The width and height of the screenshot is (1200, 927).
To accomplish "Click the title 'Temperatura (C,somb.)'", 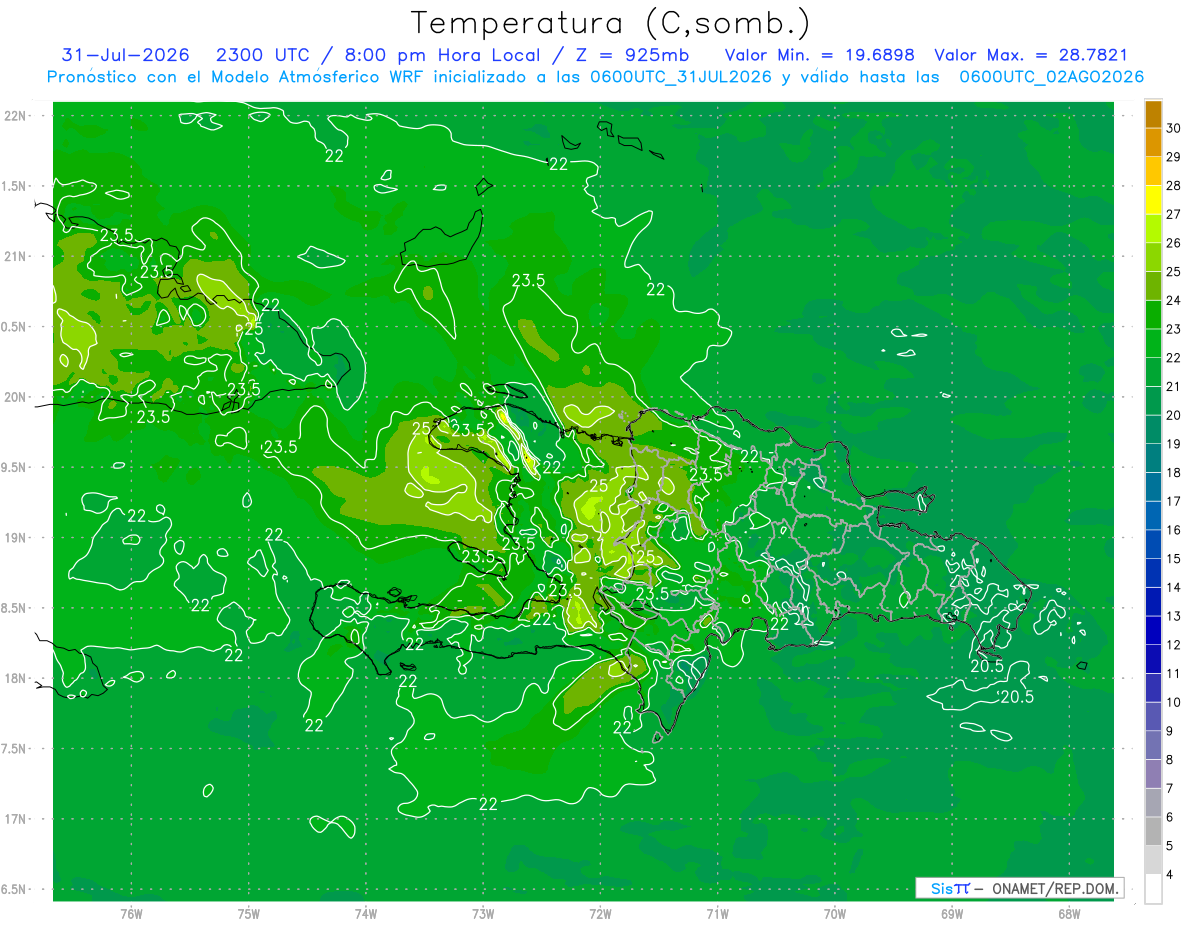I will tap(611, 24).
